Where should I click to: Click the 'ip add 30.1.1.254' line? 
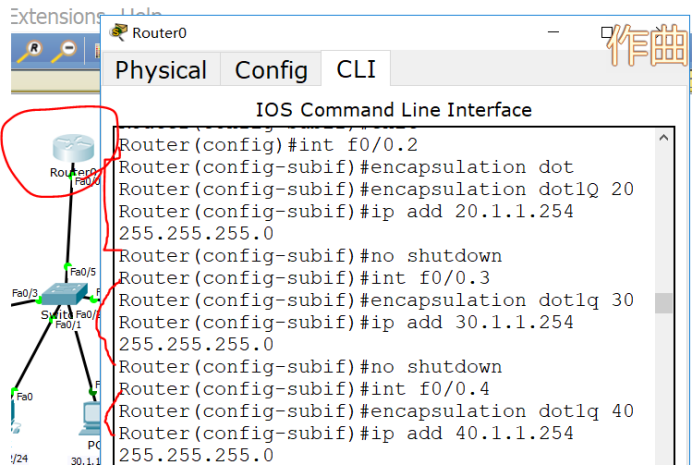coord(346,322)
